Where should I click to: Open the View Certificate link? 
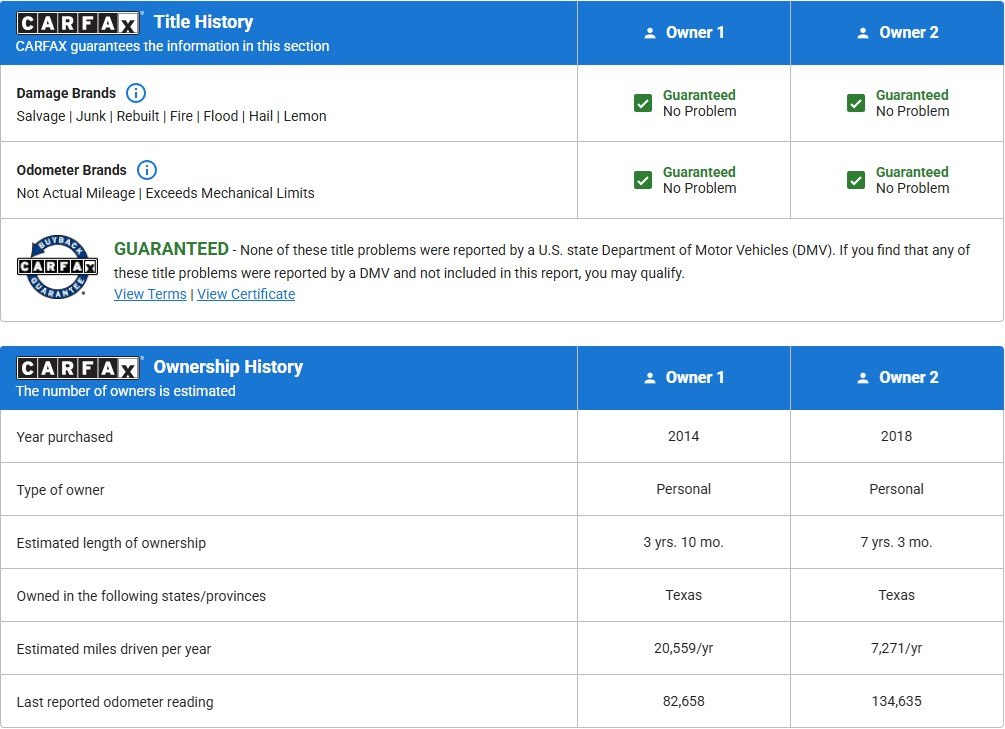click(246, 294)
